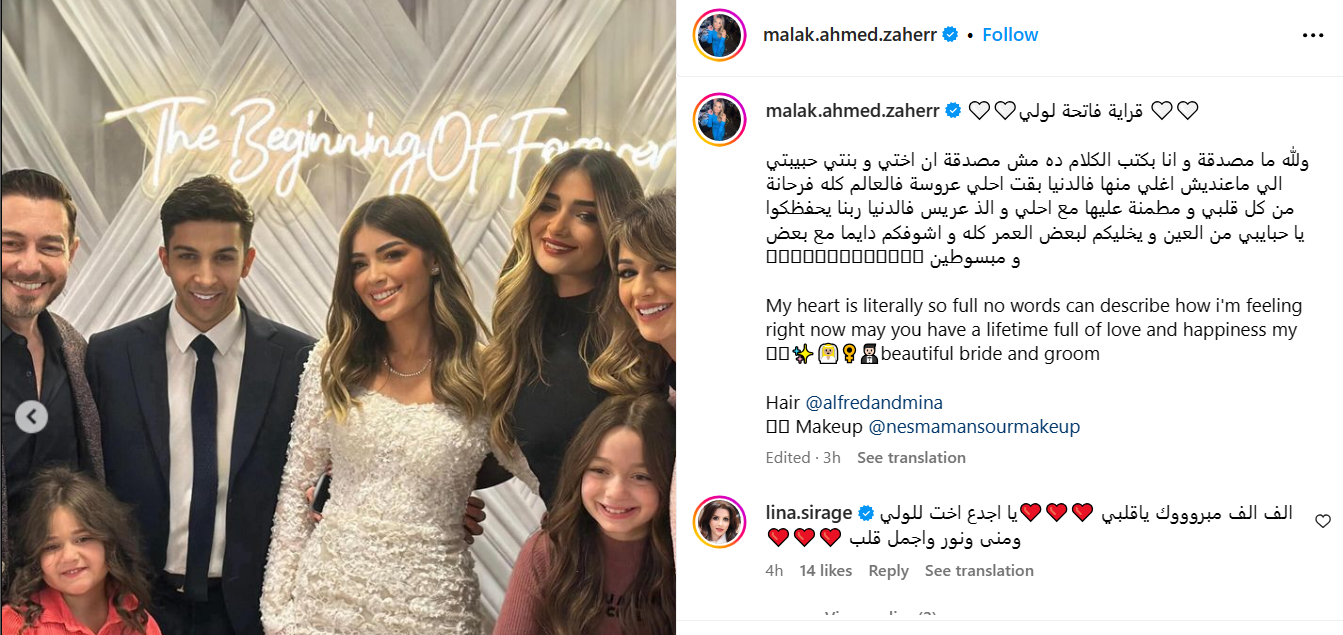1343x635 pixels.
Task: Reply to lina.sirage's comment
Action: [888, 570]
